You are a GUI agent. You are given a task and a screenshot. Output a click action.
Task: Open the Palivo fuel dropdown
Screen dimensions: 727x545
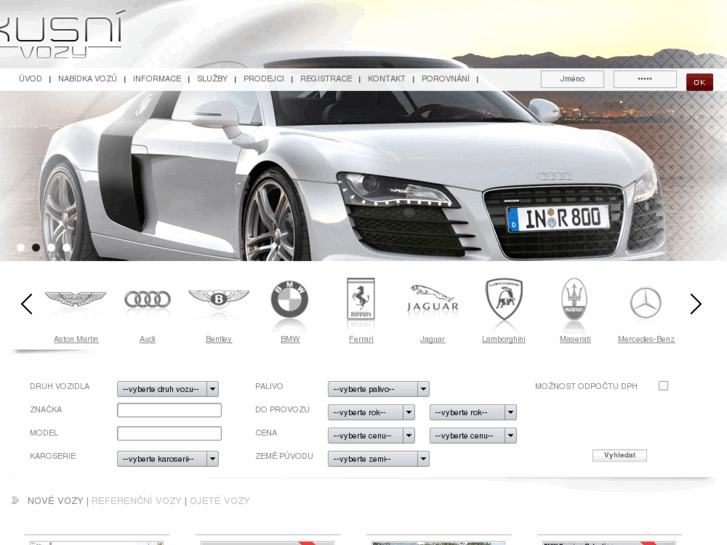click(378, 389)
